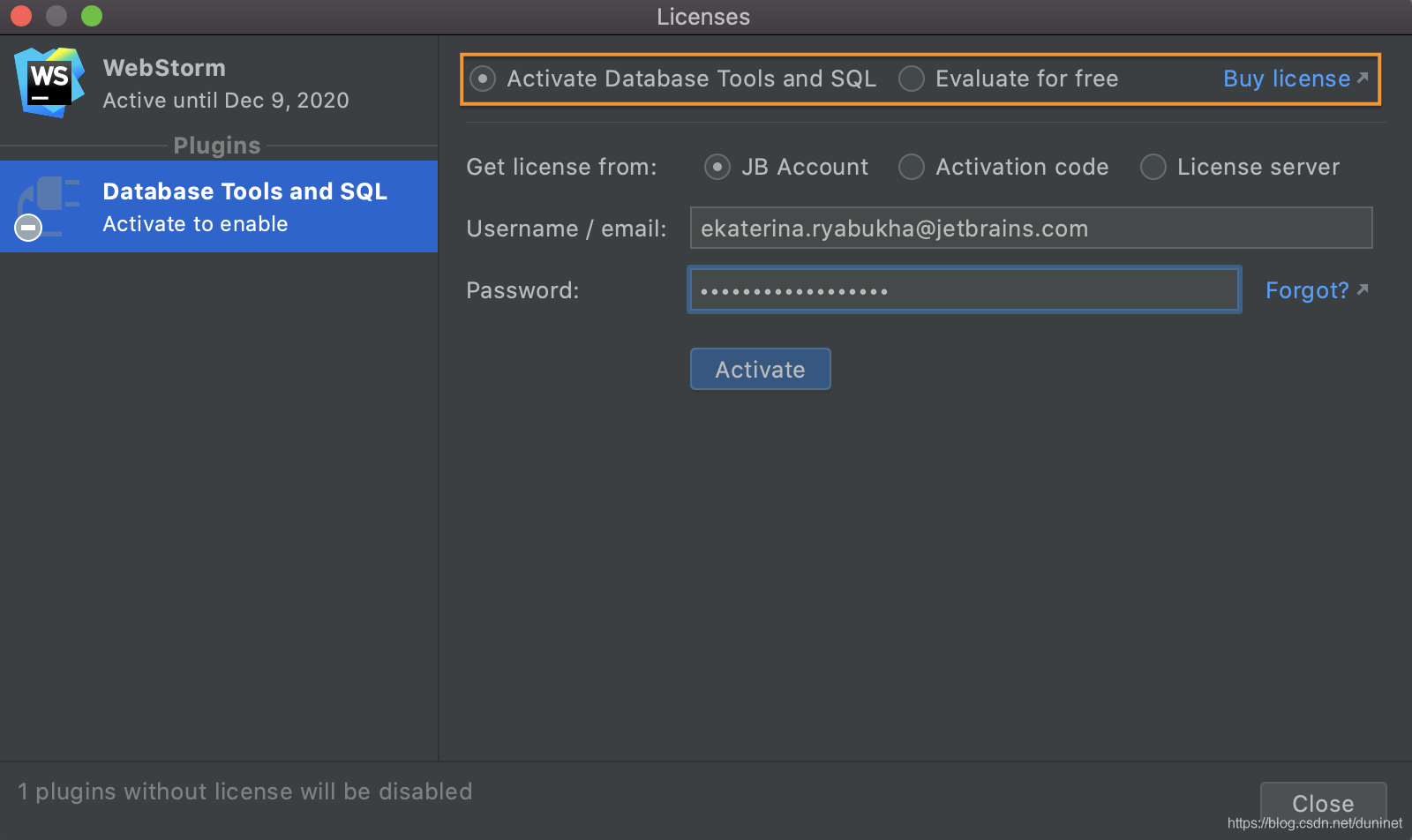Screen dimensions: 1412x840
Task: Click the Password field
Action: pyautogui.click(x=963, y=289)
